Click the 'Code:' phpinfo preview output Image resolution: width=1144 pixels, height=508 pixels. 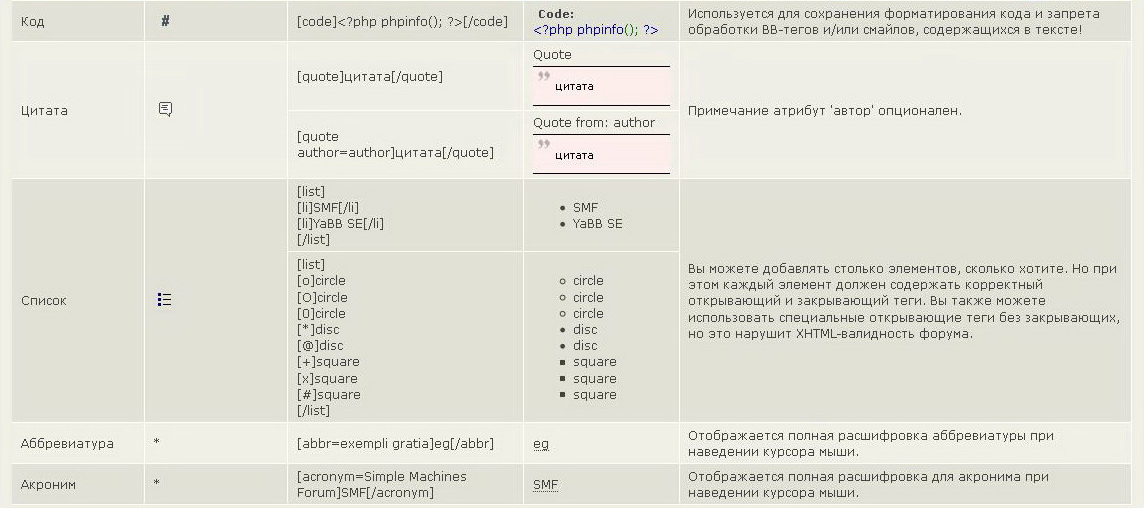coord(596,22)
